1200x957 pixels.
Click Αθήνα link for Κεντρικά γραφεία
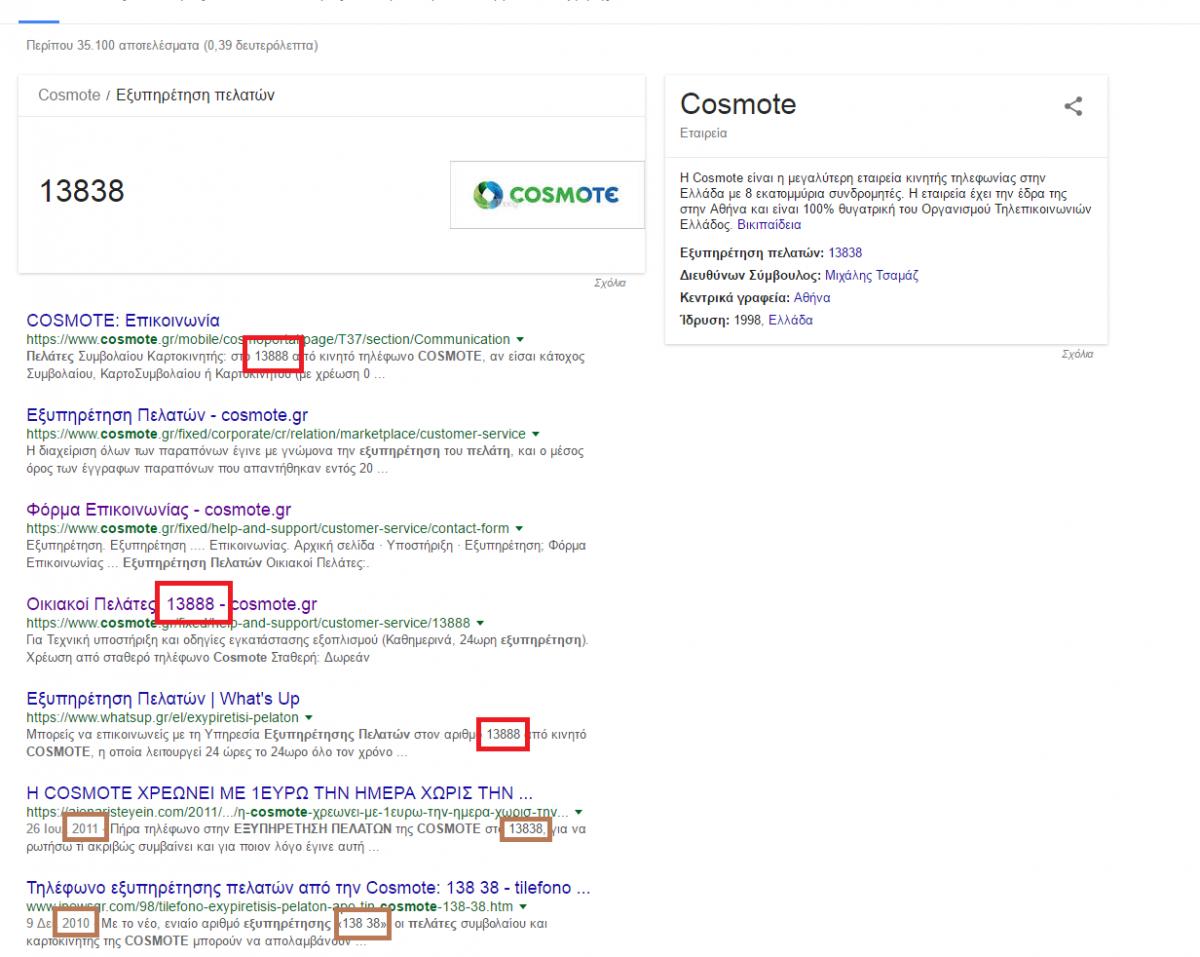(x=812, y=298)
